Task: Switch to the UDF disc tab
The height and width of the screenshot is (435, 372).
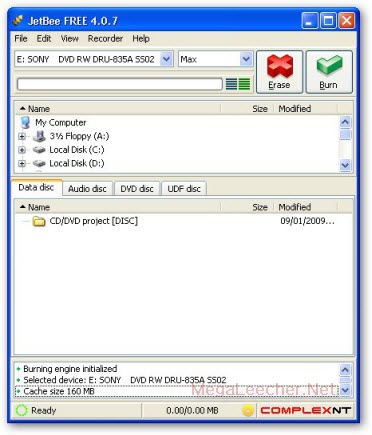Action: [184, 189]
